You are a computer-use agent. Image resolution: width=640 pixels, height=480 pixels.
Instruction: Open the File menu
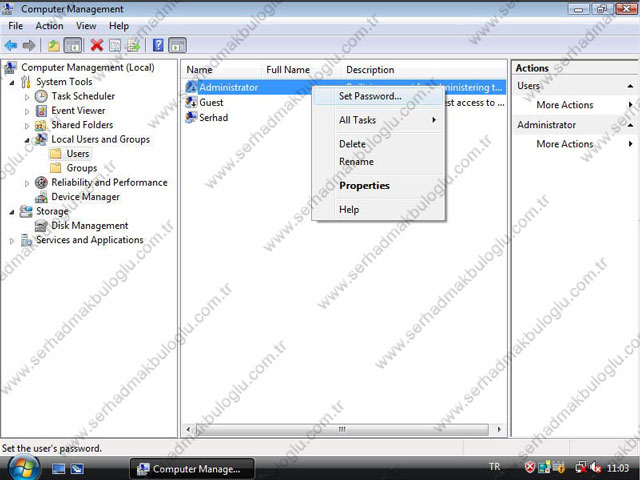click(x=16, y=26)
